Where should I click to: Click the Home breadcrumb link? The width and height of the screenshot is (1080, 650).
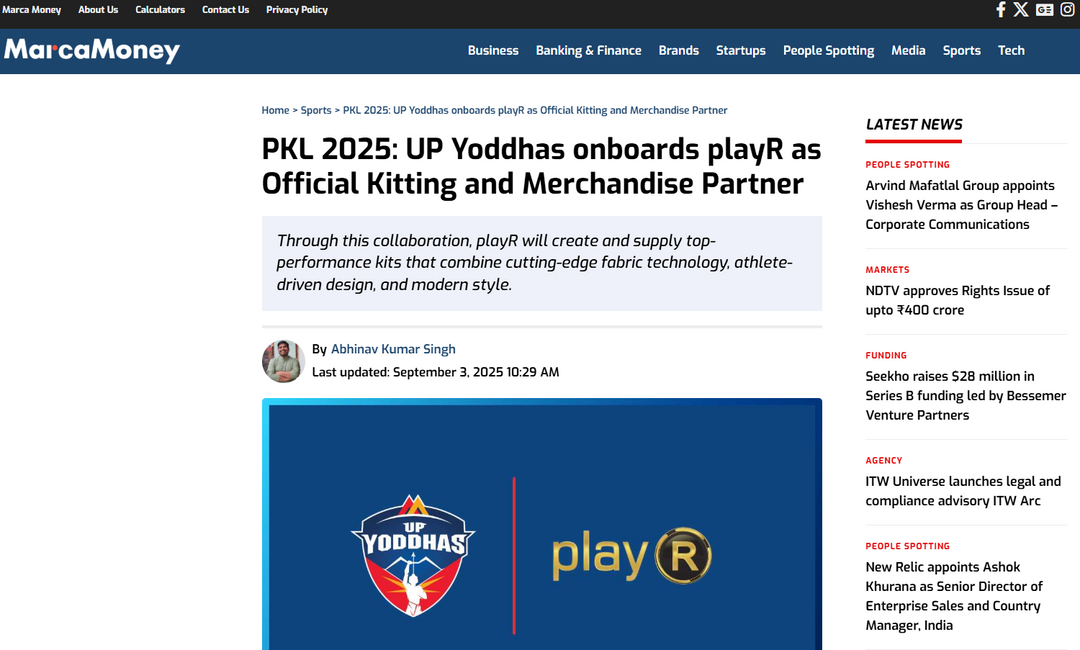coord(275,110)
